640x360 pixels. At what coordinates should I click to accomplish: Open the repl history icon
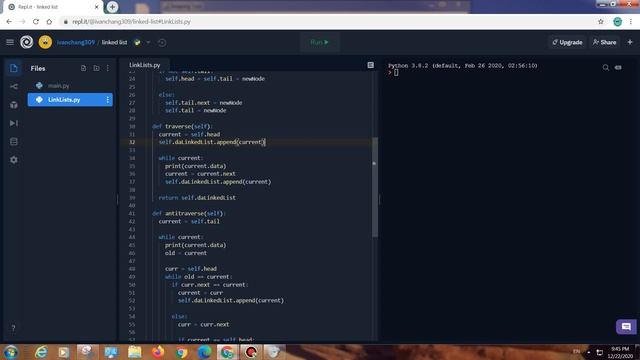pos(162,42)
